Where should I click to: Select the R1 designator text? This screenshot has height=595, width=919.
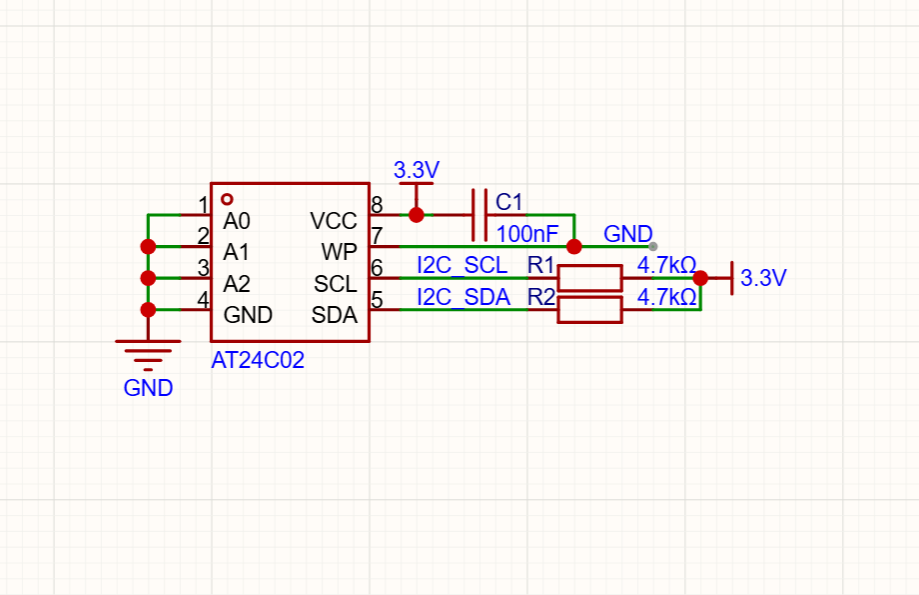point(540,266)
